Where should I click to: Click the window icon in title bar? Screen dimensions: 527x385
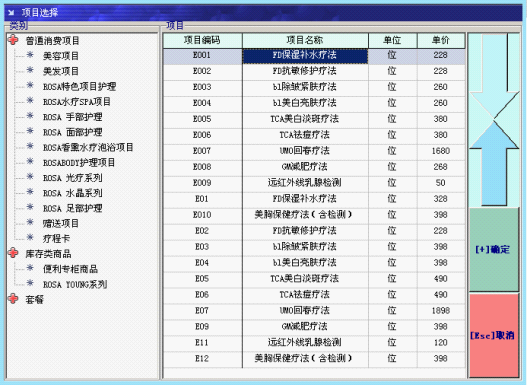pyautogui.click(x=12, y=13)
